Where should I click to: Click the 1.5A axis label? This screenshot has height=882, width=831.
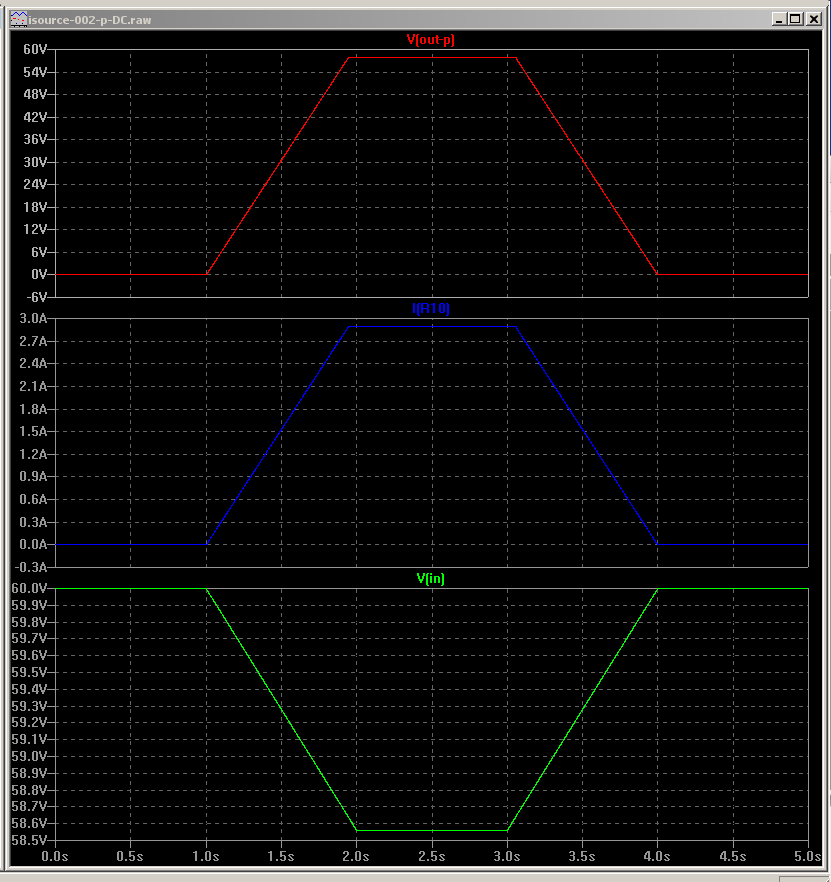pyautogui.click(x=33, y=431)
